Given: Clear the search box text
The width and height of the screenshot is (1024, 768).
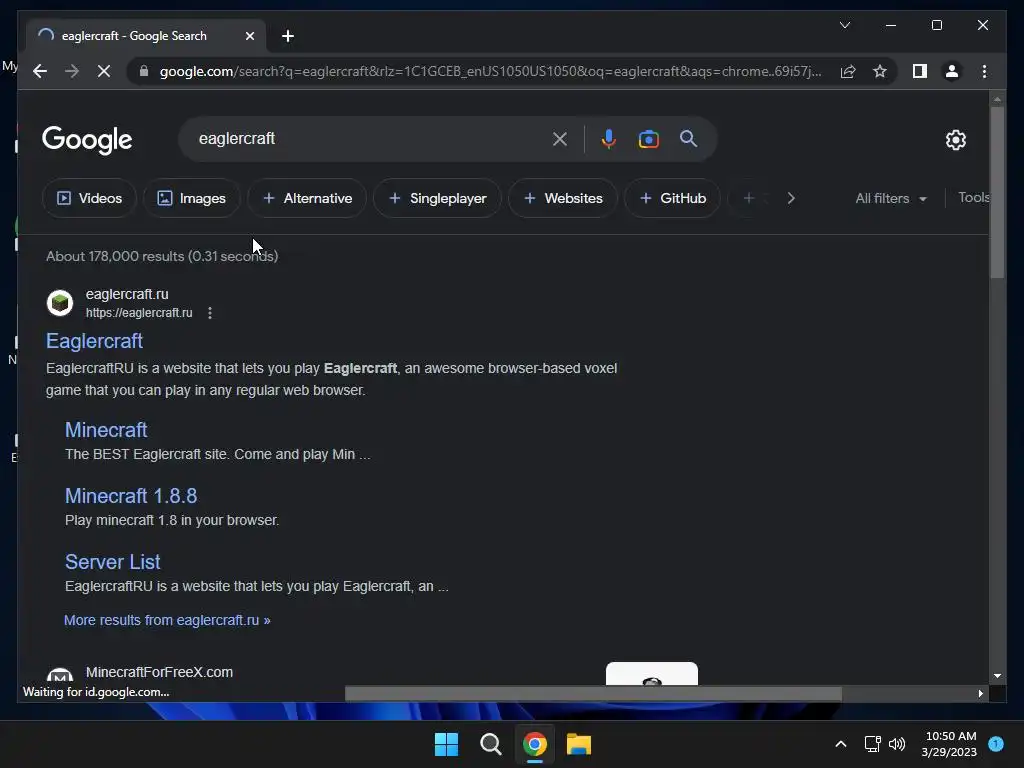Looking at the screenshot, I should (x=560, y=139).
